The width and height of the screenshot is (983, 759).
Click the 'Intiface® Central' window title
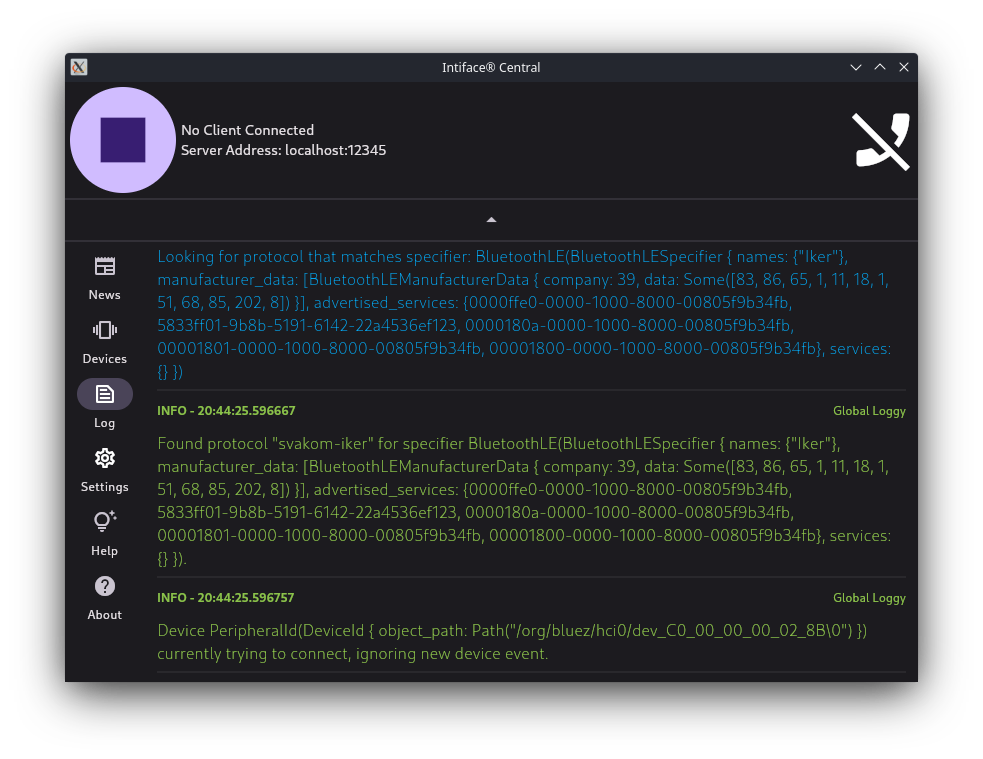(x=491, y=67)
